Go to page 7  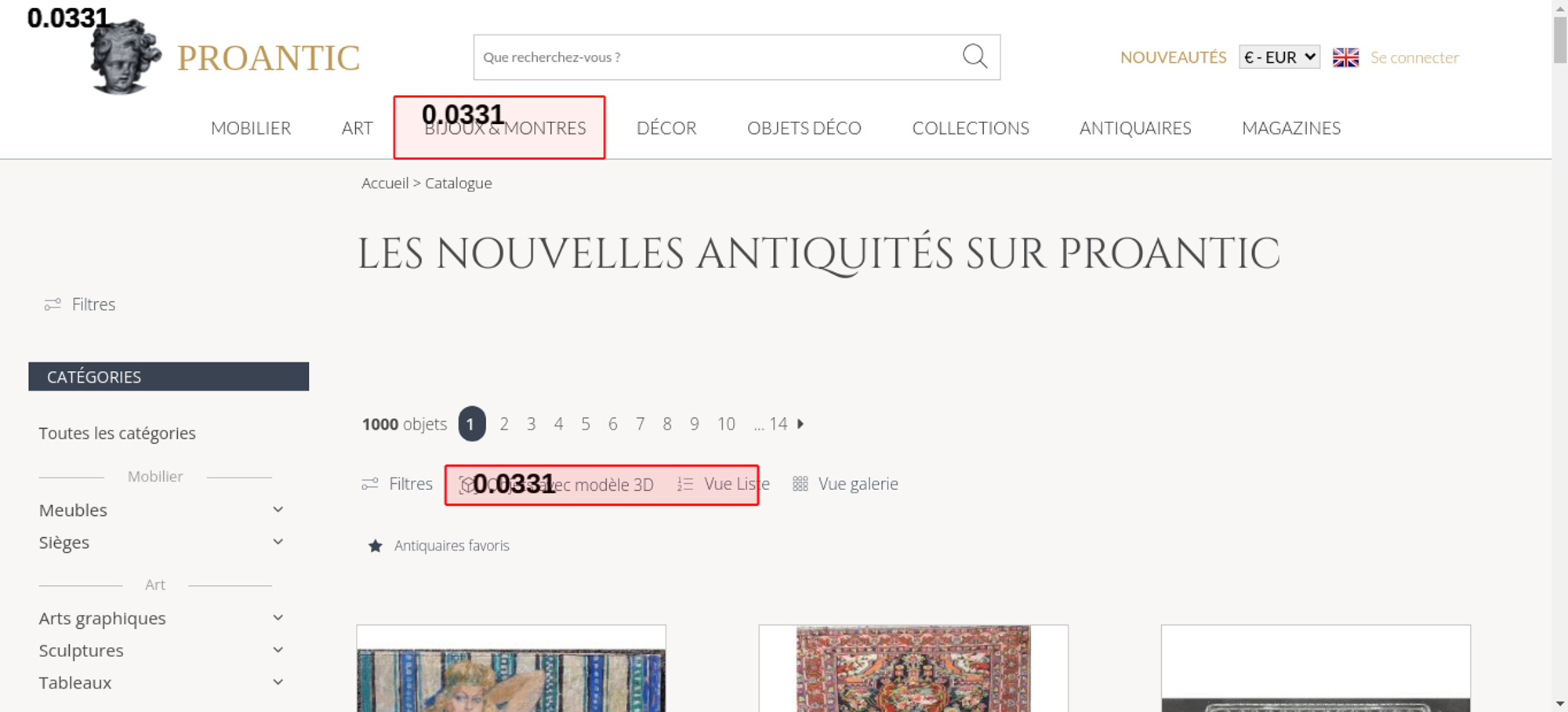point(641,424)
